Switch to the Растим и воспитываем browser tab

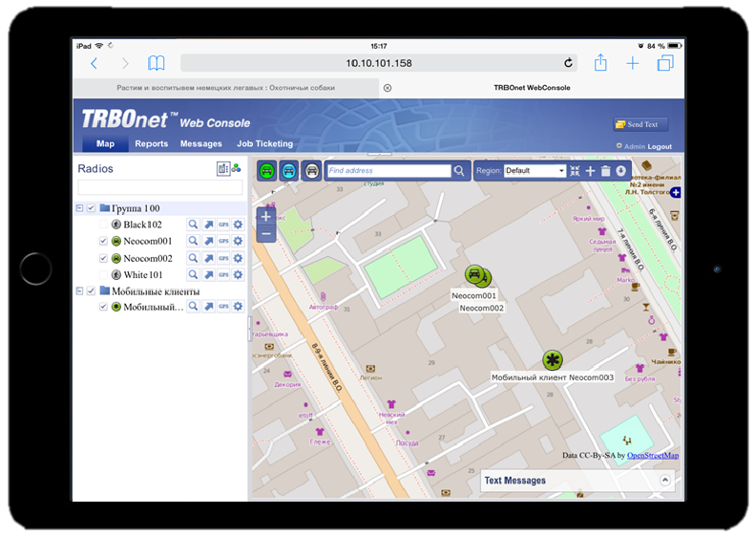(x=225, y=88)
